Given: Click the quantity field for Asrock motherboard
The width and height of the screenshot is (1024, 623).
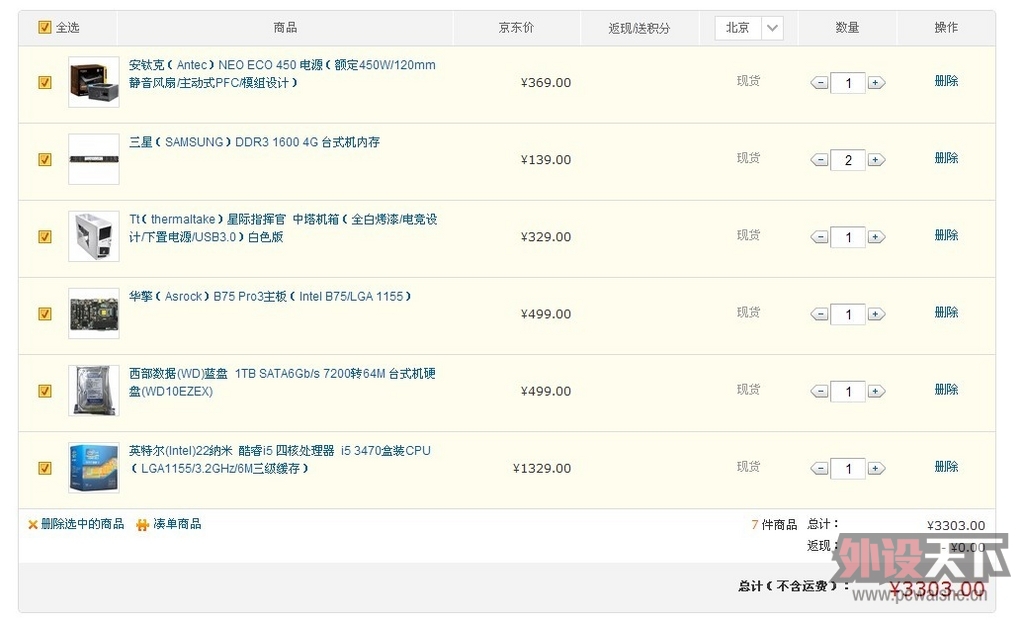Looking at the screenshot, I should (848, 314).
